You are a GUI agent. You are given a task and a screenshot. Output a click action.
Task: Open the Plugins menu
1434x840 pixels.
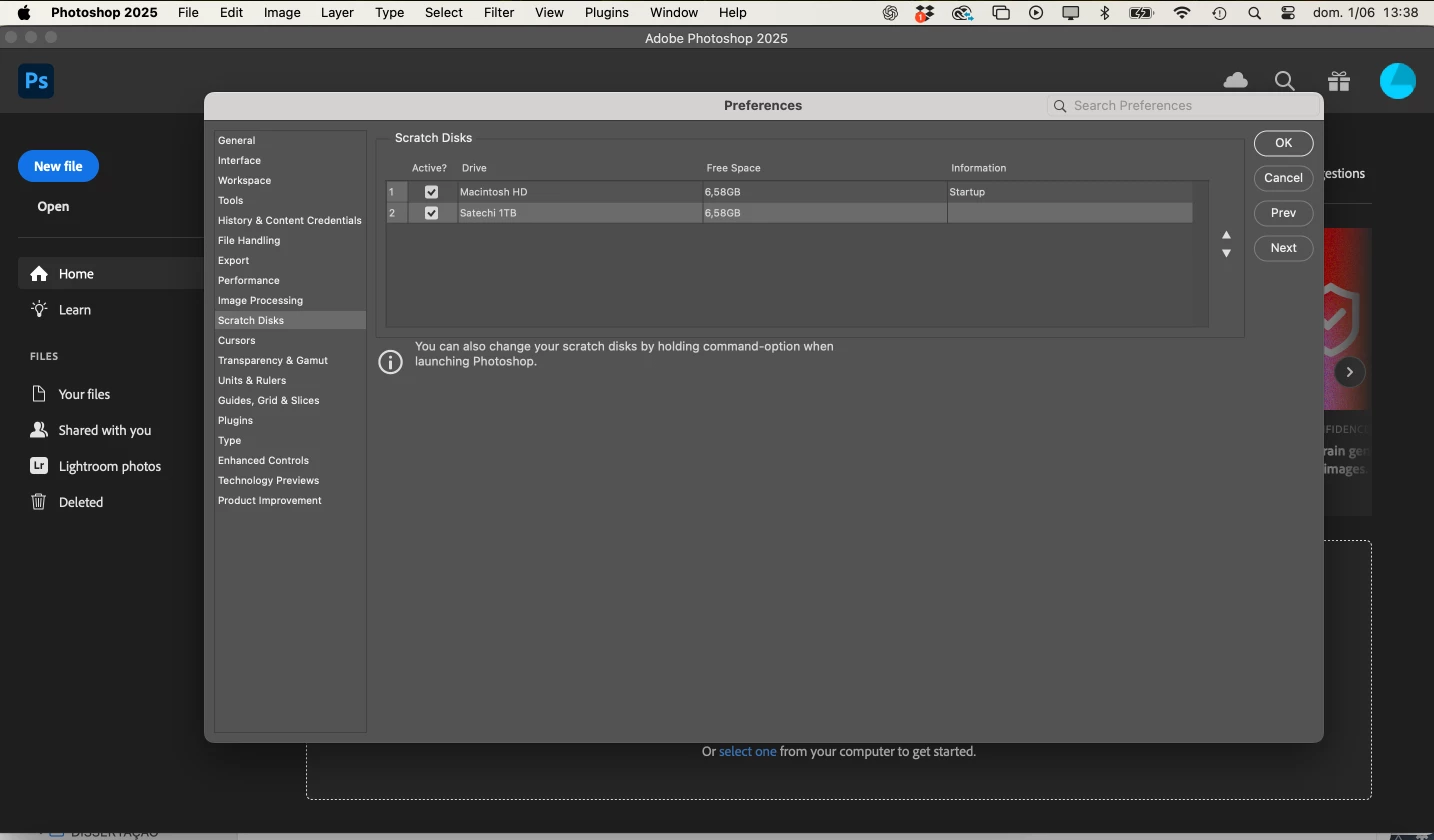606,13
